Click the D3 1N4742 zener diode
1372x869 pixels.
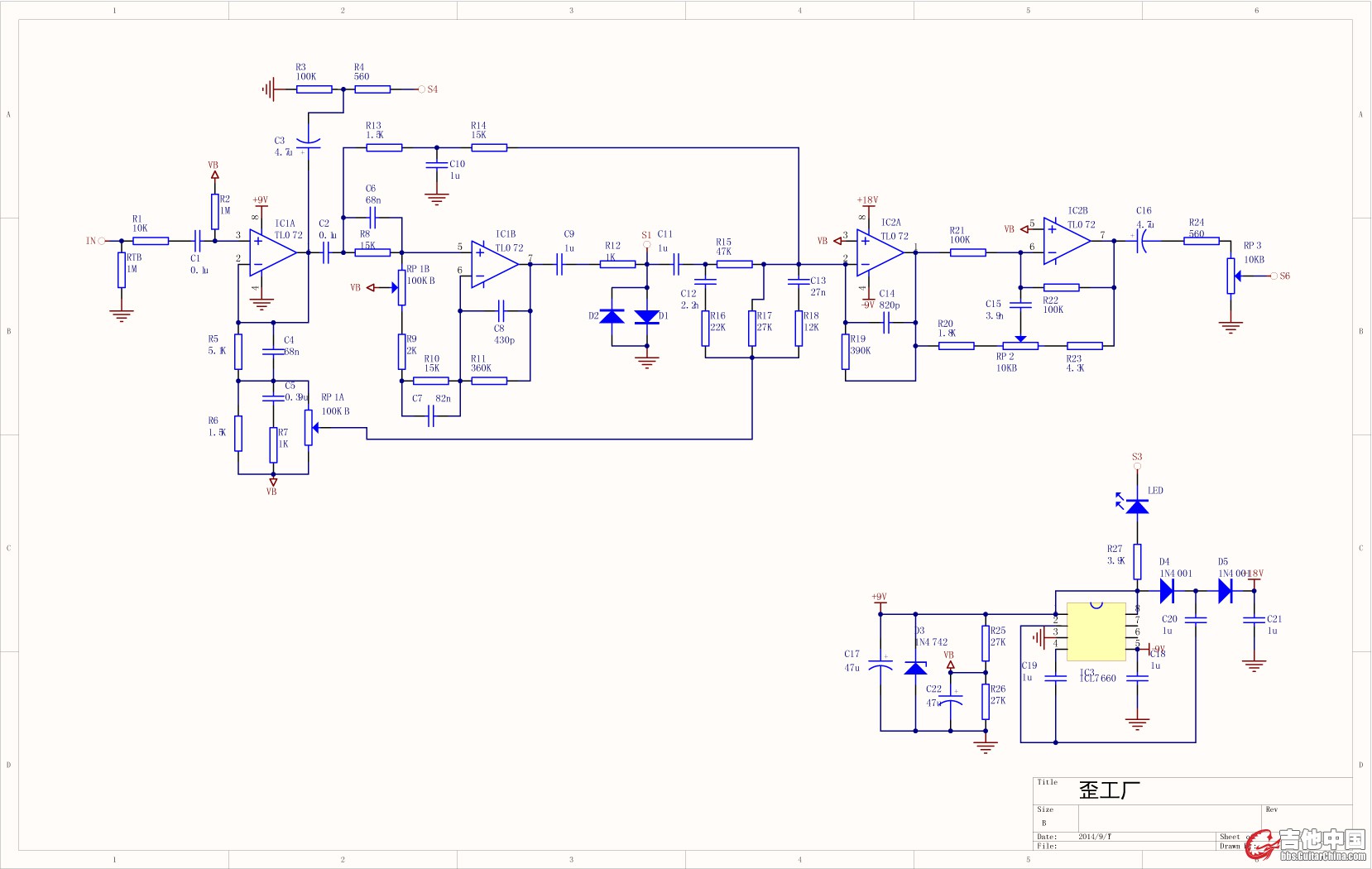click(915, 668)
